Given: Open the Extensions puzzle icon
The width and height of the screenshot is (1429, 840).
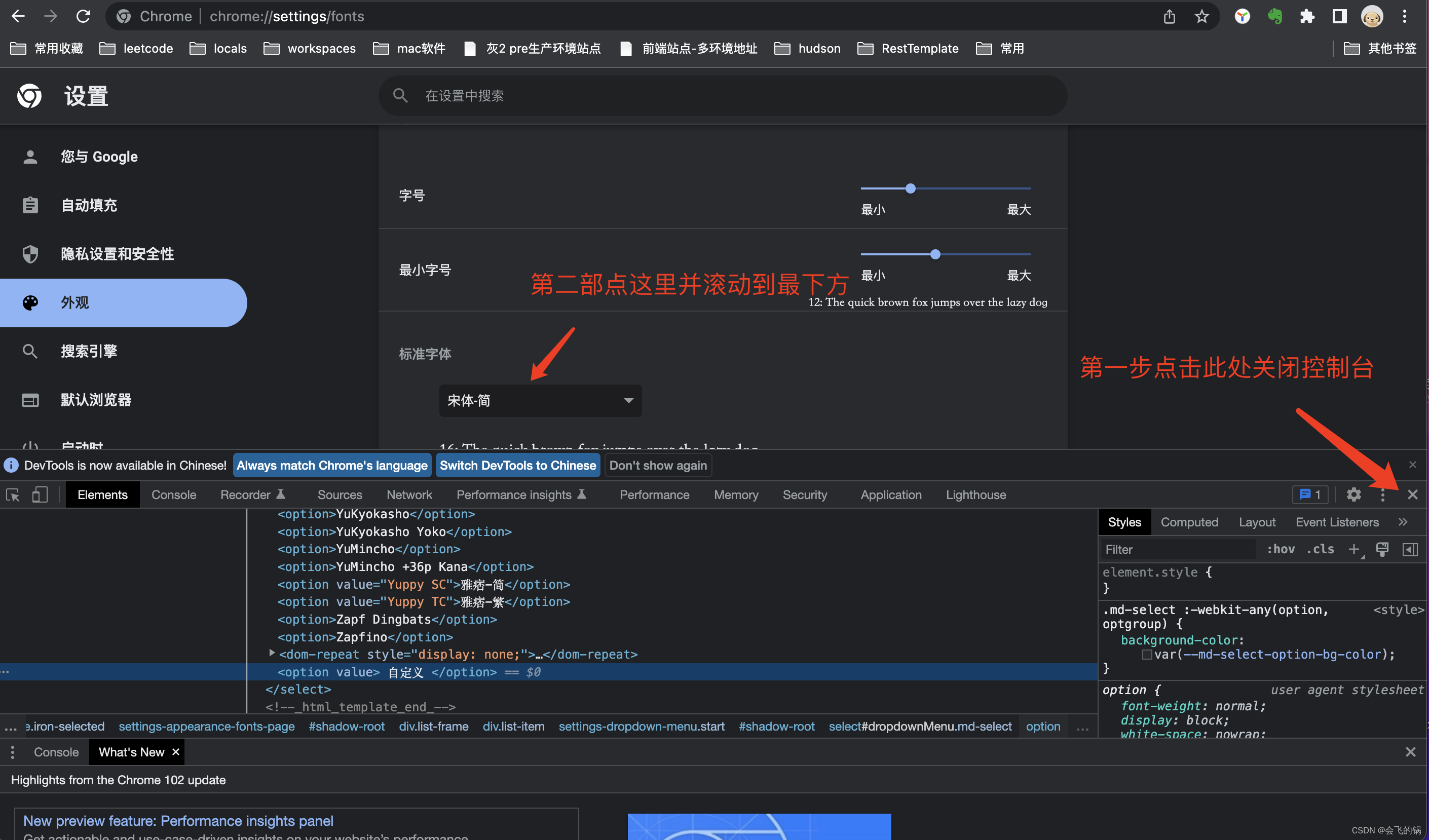Looking at the screenshot, I should coord(1307,16).
